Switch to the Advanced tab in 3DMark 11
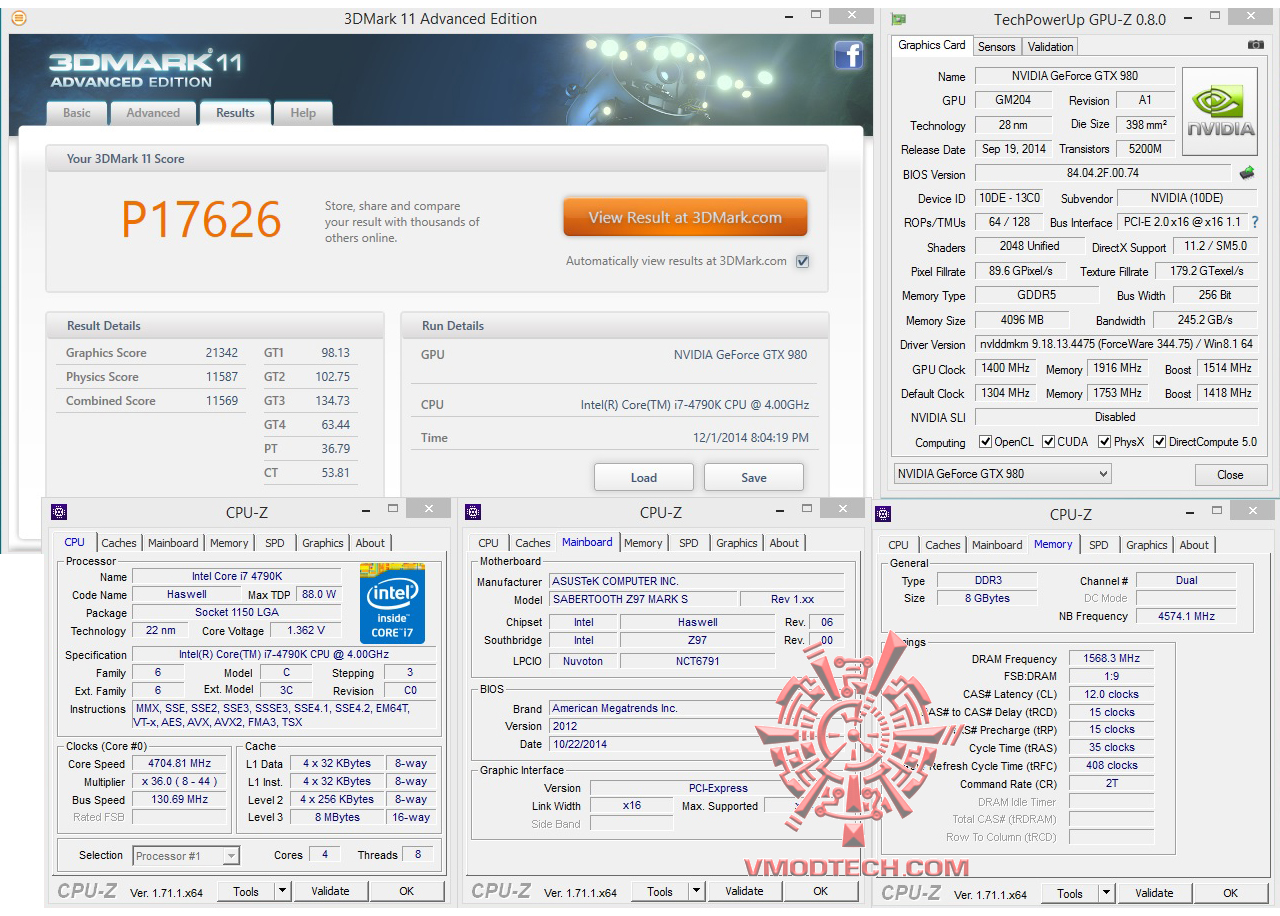The width and height of the screenshot is (1280, 916). click(153, 113)
